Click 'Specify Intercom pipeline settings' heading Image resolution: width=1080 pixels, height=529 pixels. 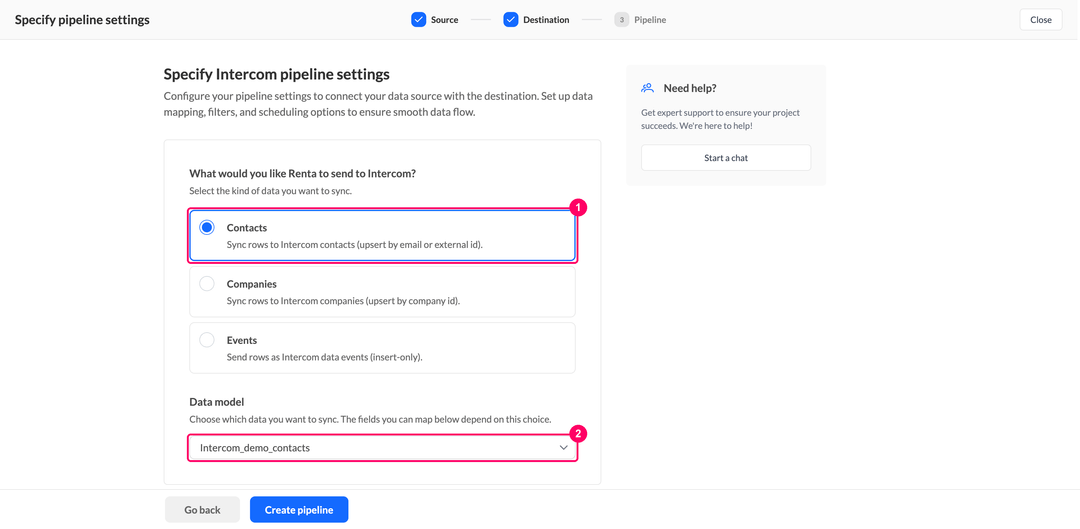(x=277, y=74)
